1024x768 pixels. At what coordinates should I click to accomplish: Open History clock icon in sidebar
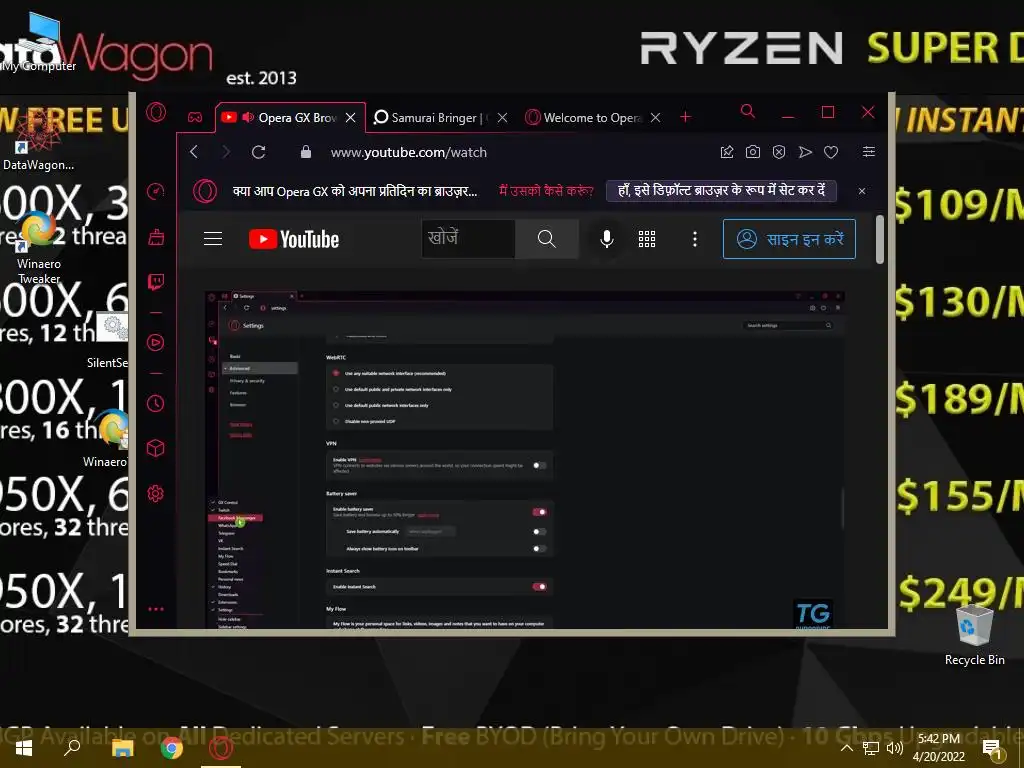coord(155,403)
